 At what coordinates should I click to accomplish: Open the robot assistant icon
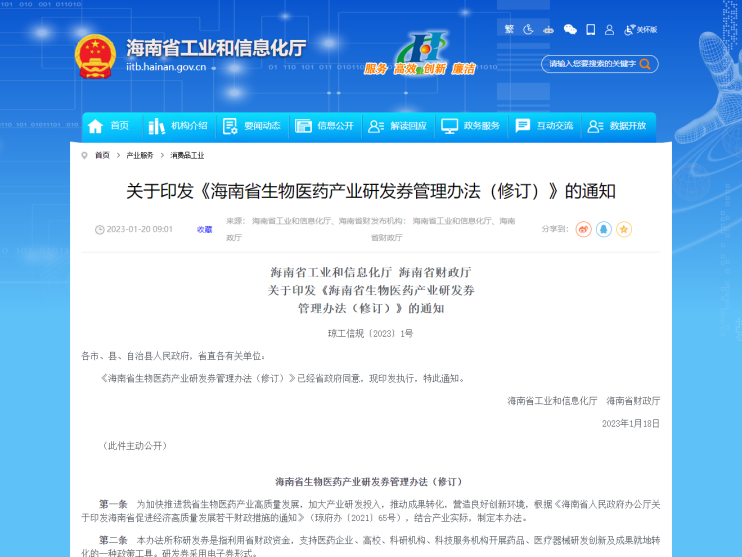tap(548, 30)
